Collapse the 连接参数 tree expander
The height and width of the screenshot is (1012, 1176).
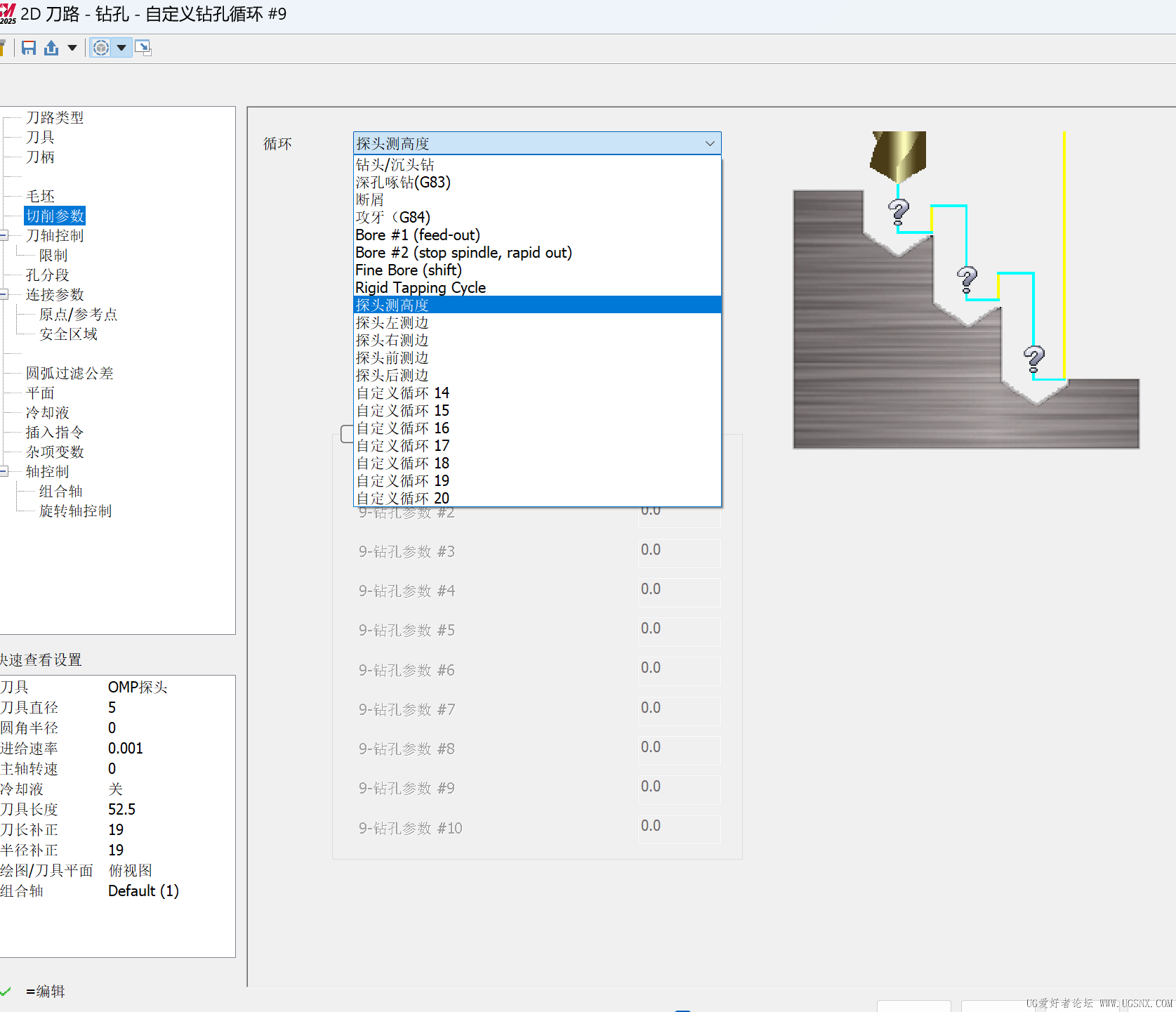(x=4, y=295)
